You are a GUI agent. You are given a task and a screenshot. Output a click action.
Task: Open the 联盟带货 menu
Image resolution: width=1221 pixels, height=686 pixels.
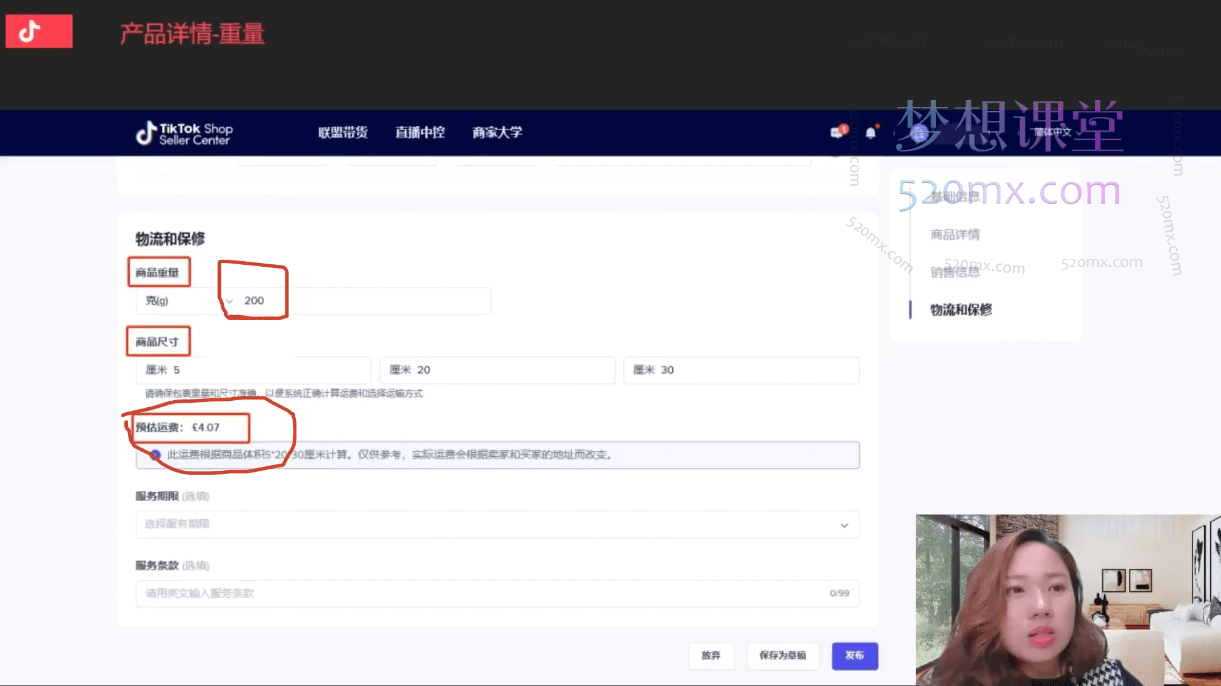click(x=343, y=132)
